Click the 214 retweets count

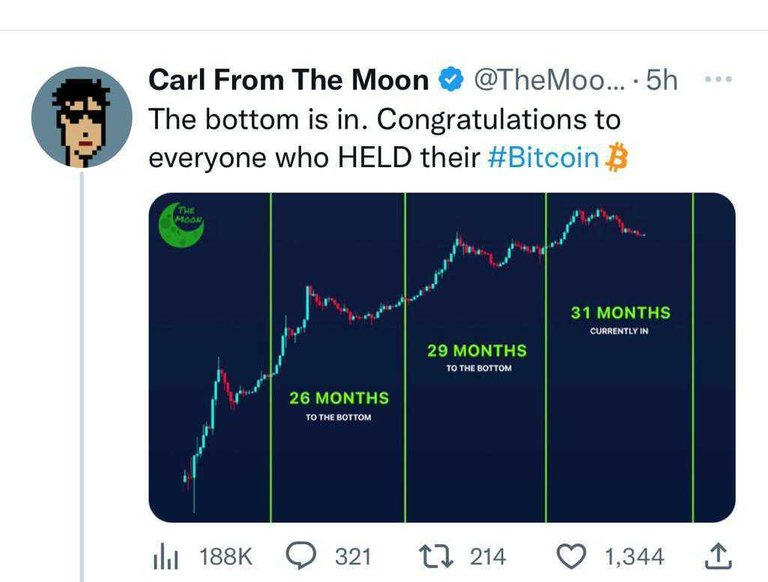tap(487, 556)
